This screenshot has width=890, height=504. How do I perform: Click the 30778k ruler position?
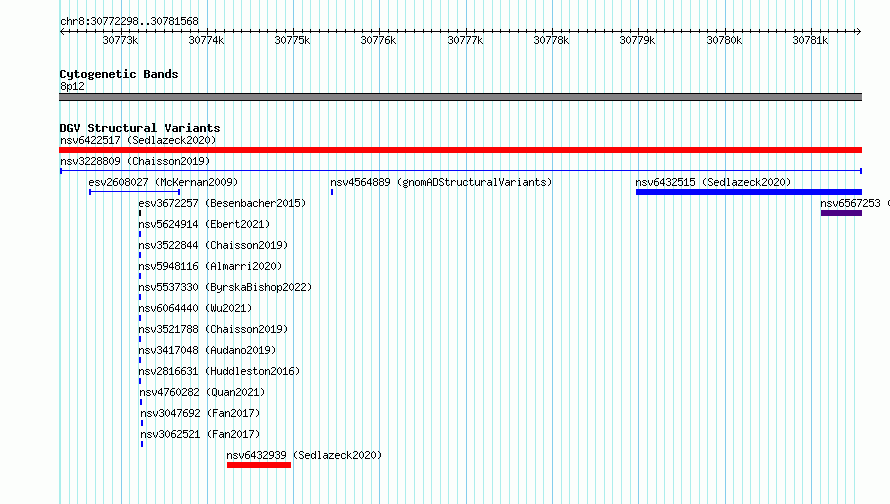pos(551,40)
